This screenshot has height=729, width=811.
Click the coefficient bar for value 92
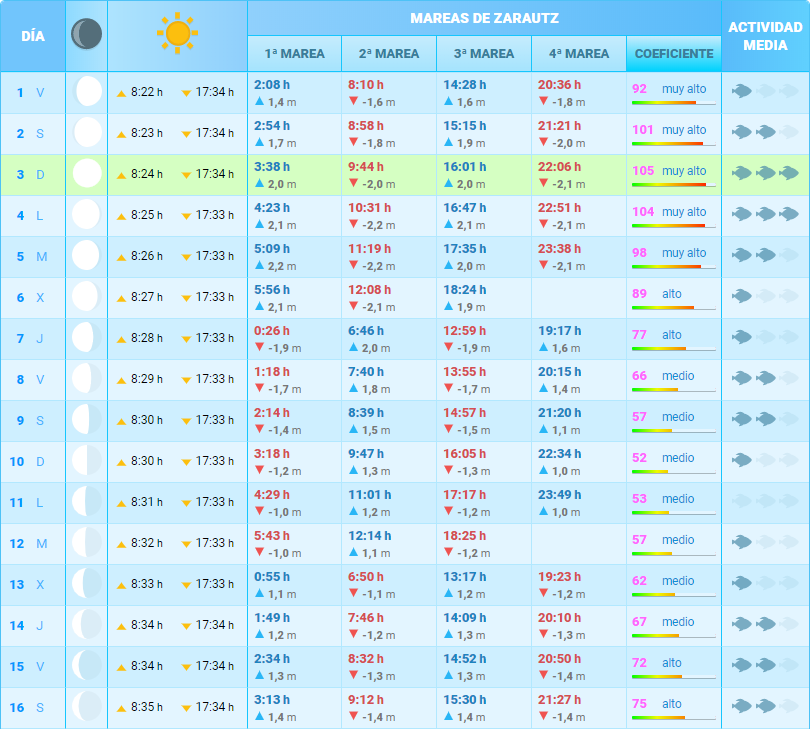click(673, 103)
